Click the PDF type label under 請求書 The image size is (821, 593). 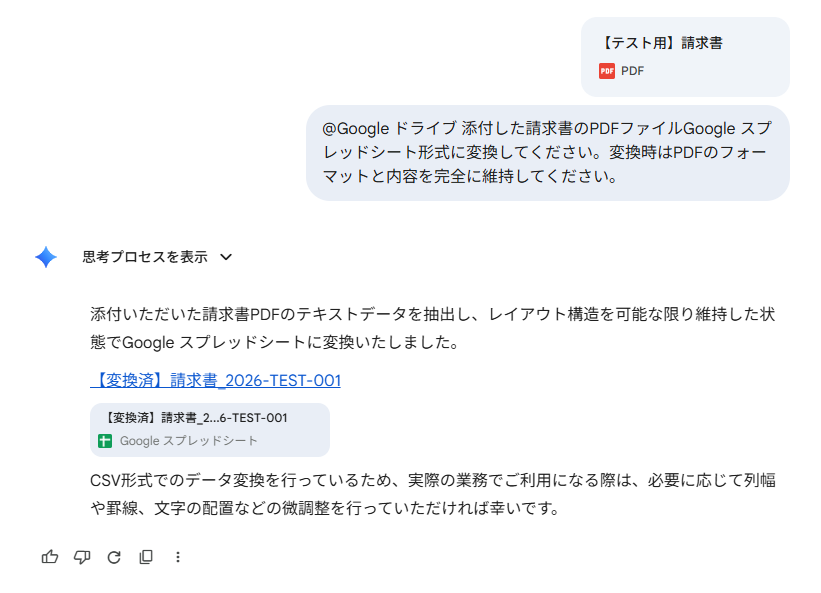[x=632, y=71]
